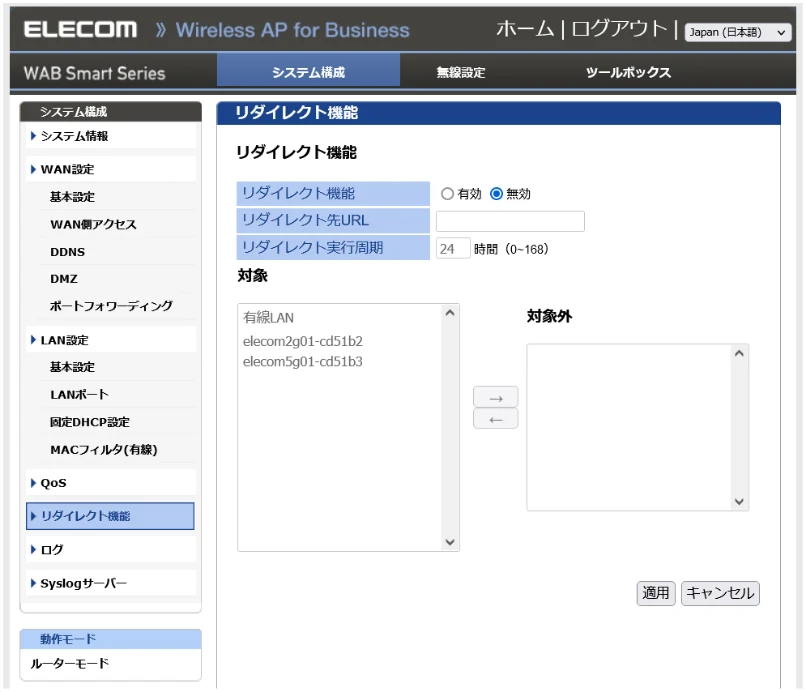Select elecom2g01-cd51b2 in the 対象 list
The image size is (806, 692).
339,341
